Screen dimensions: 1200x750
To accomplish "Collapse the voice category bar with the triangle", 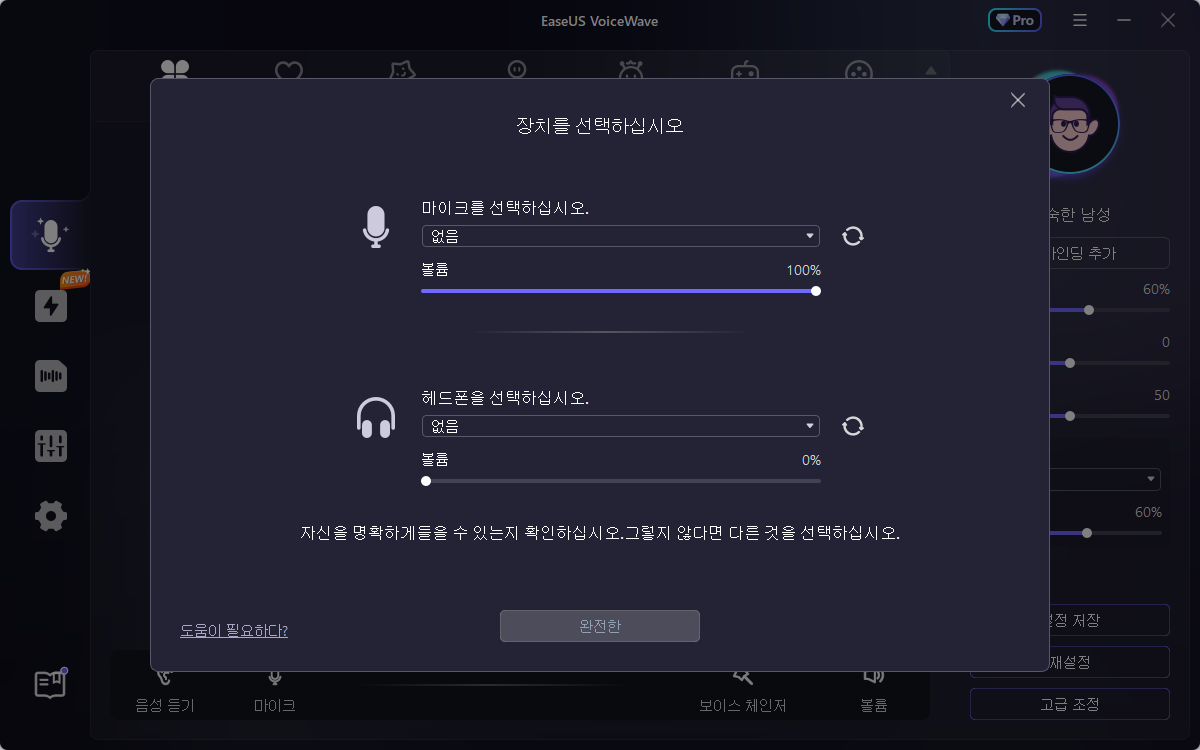I will tap(930, 70).
